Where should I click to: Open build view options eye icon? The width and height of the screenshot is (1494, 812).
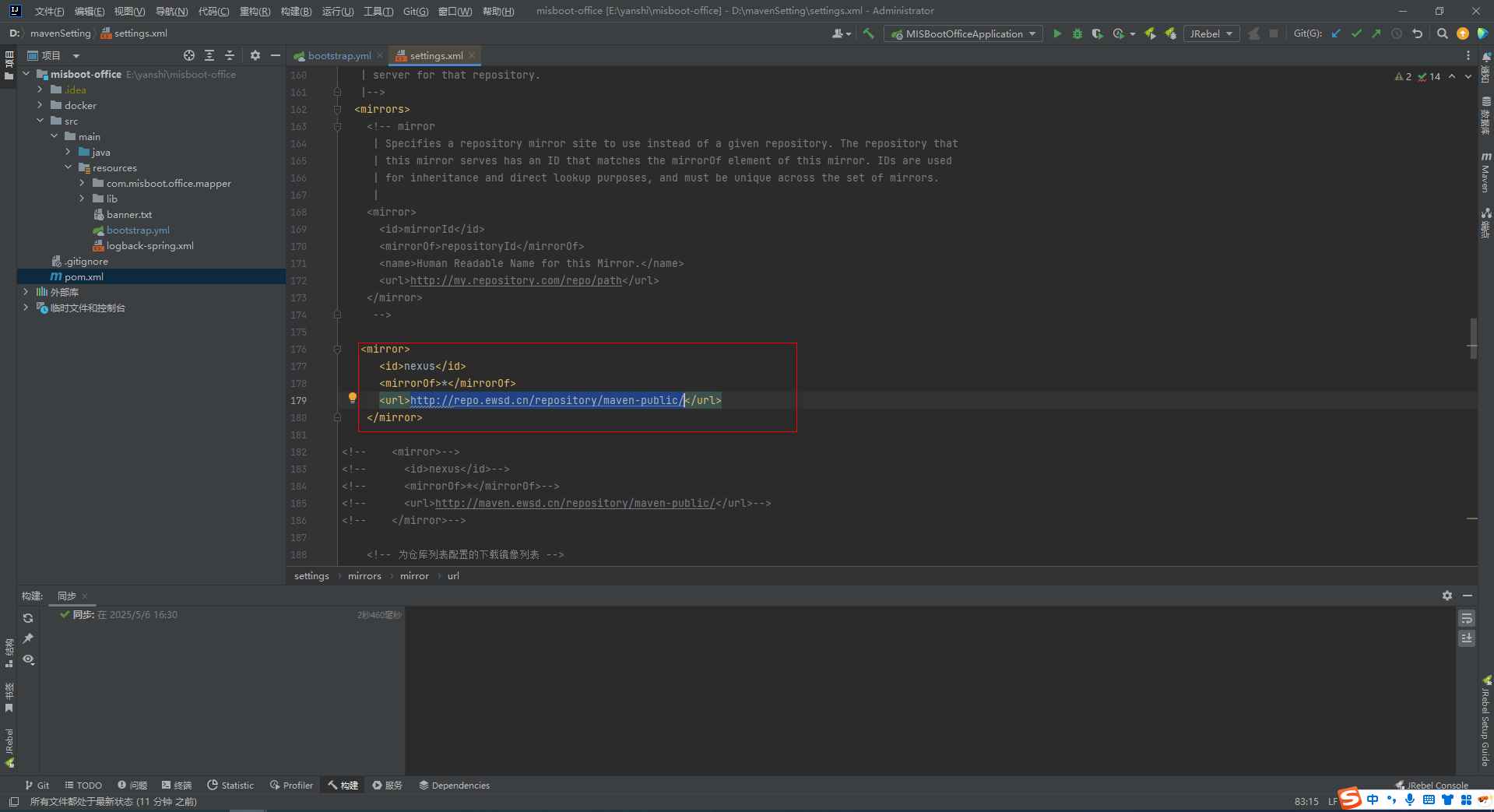tap(28, 659)
